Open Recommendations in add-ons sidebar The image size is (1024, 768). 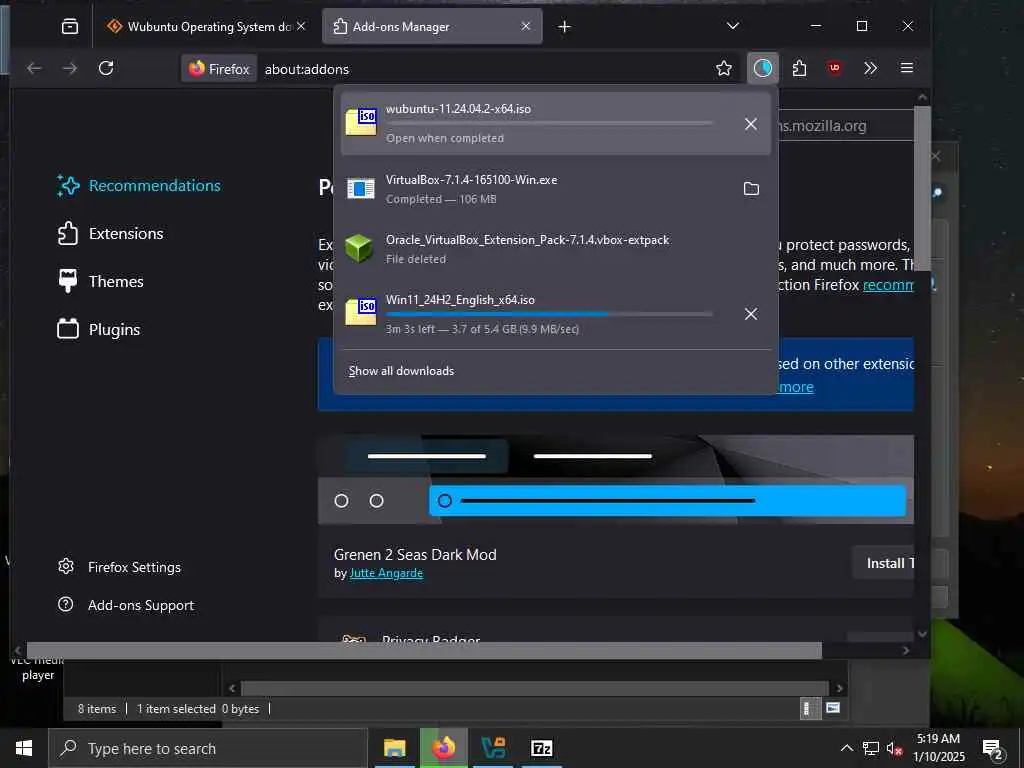pos(139,185)
